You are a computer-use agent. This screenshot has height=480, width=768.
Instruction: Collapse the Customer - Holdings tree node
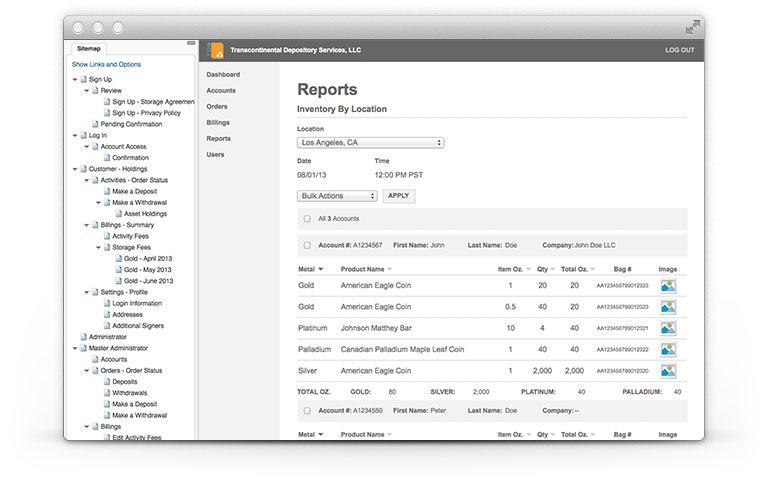tap(75, 169)
